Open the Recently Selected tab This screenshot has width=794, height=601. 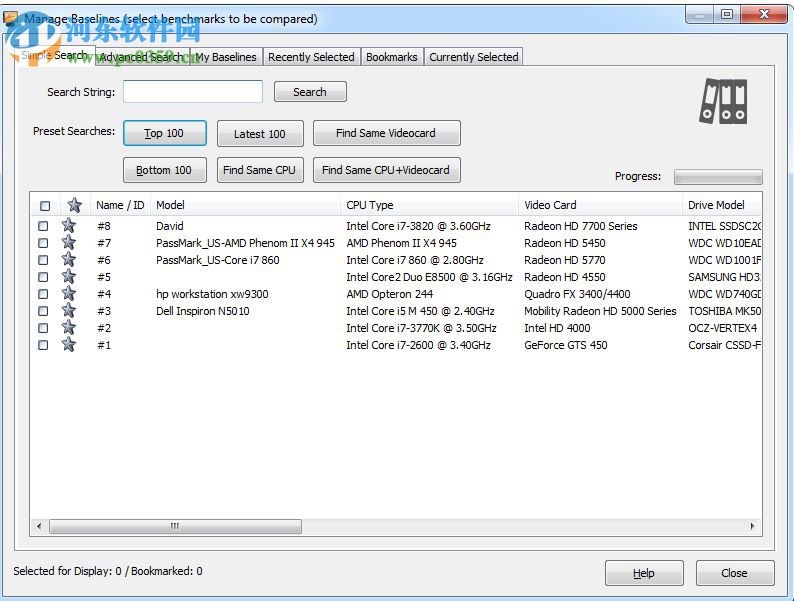311,57
